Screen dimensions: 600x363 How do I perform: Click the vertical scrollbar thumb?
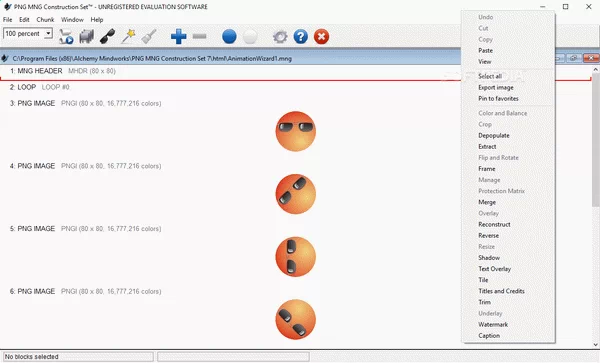[596, 140]
